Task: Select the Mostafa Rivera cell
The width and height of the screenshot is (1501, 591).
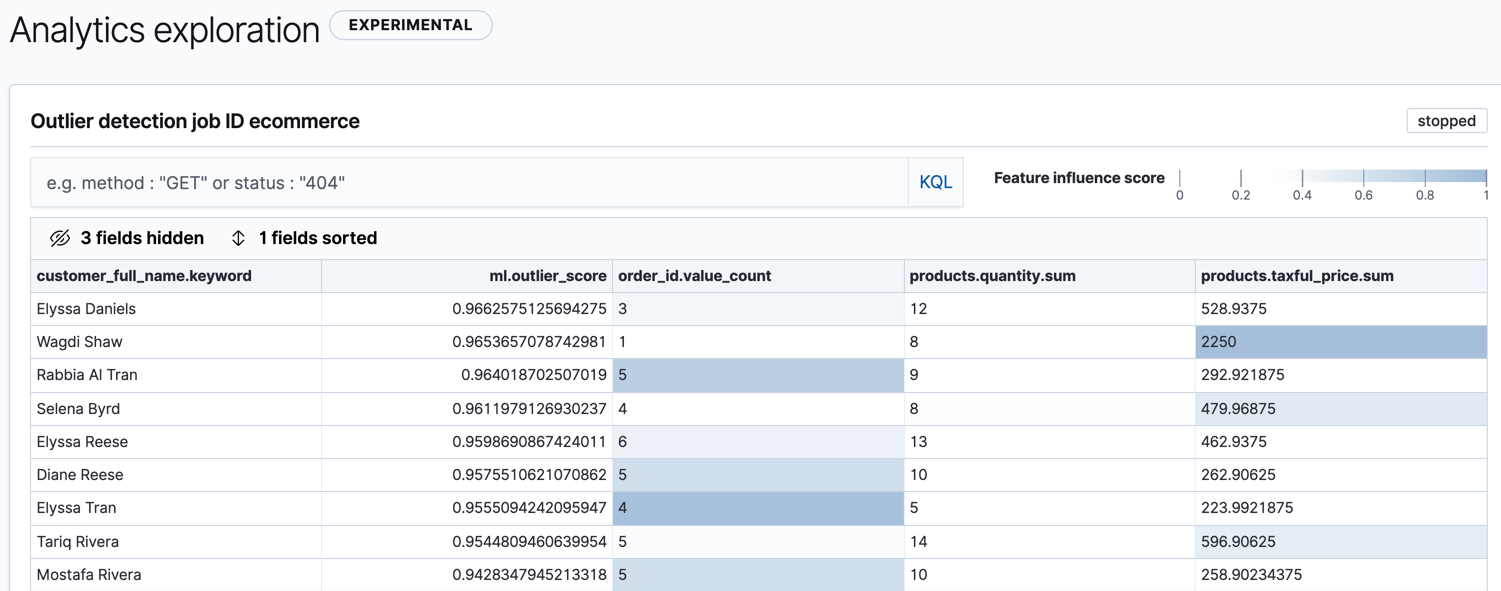Action: coord(176,575)
